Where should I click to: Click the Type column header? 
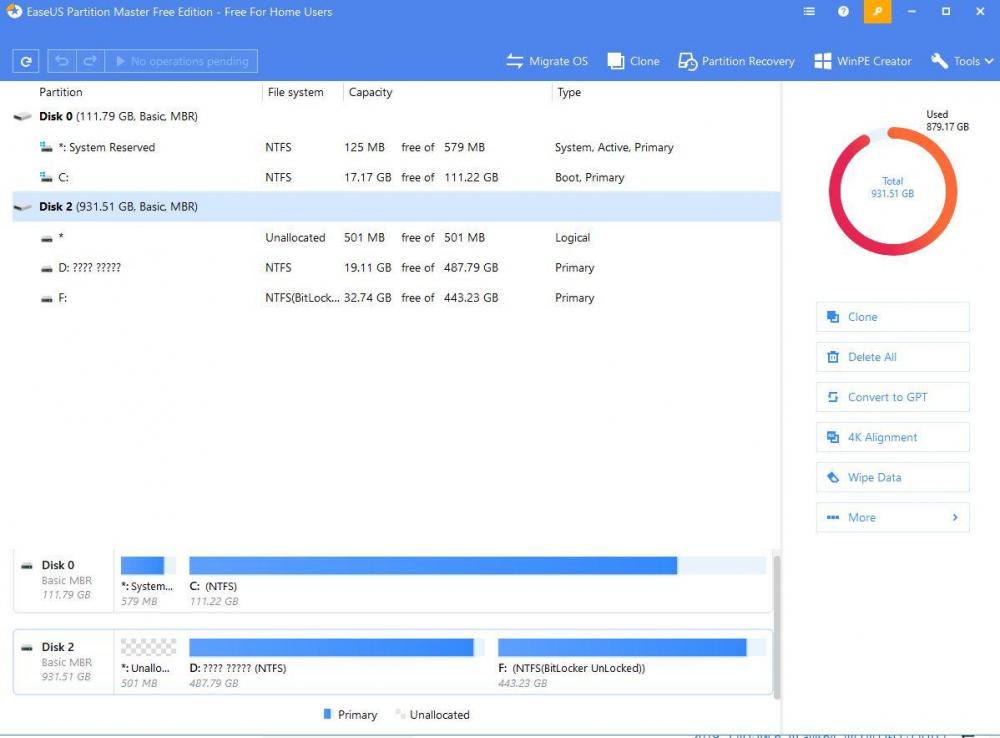pyautogui.click(x=569, y=92)
